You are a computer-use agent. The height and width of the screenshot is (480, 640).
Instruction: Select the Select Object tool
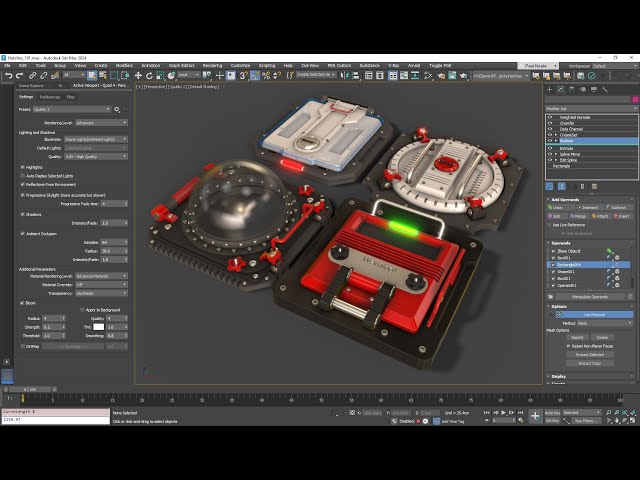tap(92, 76)
